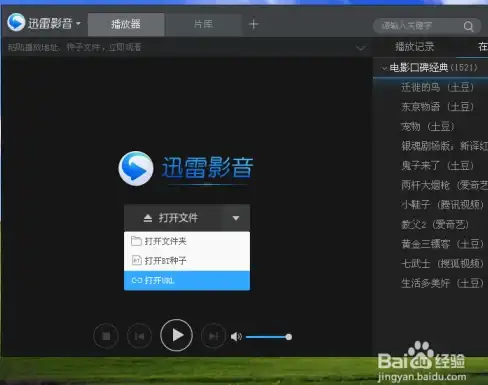
Task: Switch to the 播放器 tab
Action: (x=126, y=24)
